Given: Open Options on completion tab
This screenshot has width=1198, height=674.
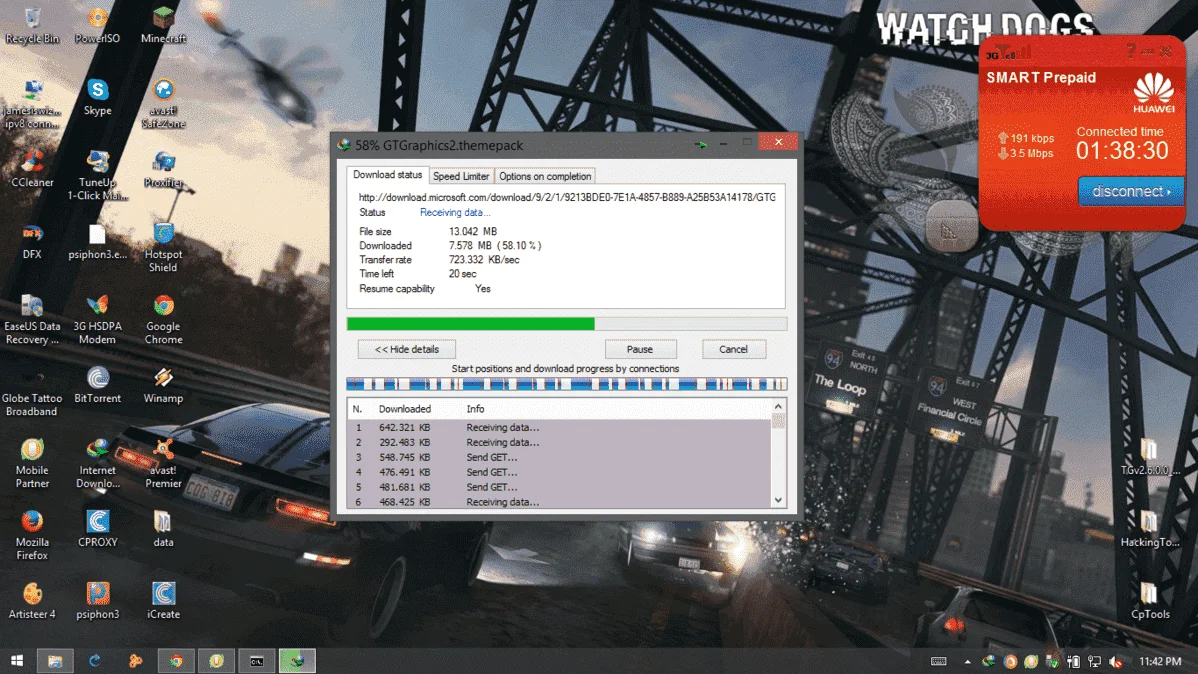Looking at the screenshot, I should (545, 176).
